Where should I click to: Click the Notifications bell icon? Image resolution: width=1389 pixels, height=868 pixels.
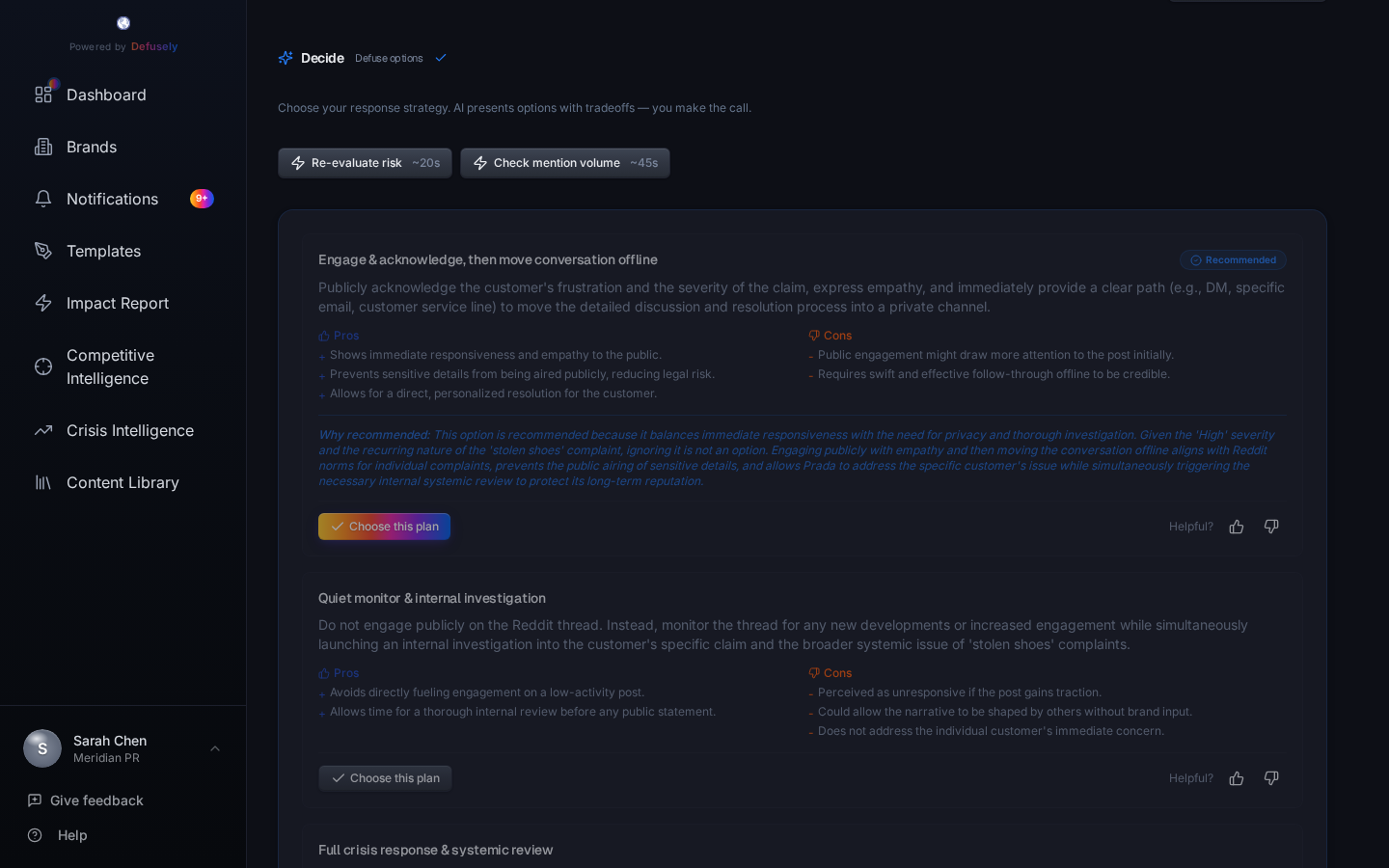(43, 199)
